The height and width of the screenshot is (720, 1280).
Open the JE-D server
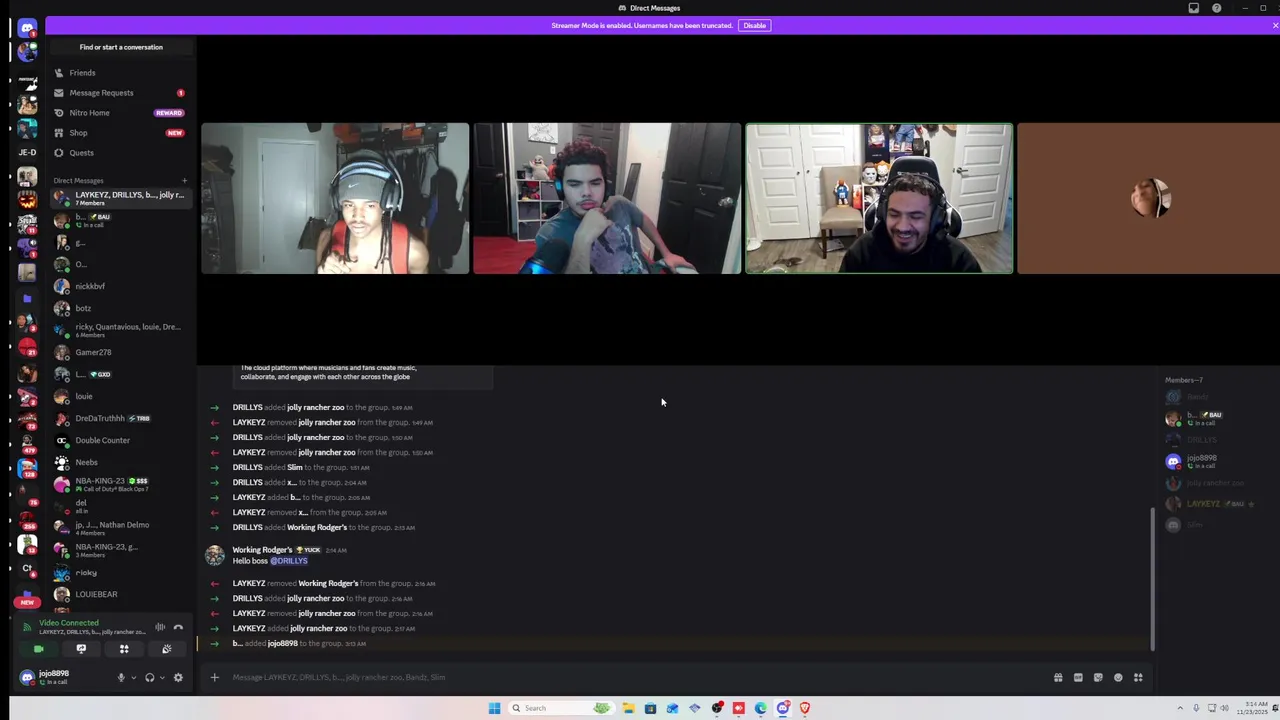27,152
